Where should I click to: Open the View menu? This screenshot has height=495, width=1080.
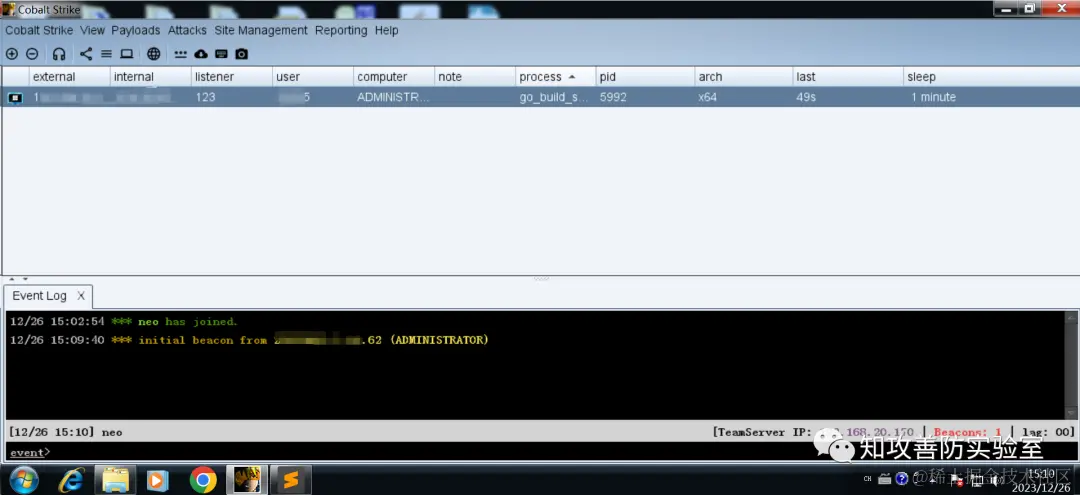pyautogui.click(x=92, y=30)
